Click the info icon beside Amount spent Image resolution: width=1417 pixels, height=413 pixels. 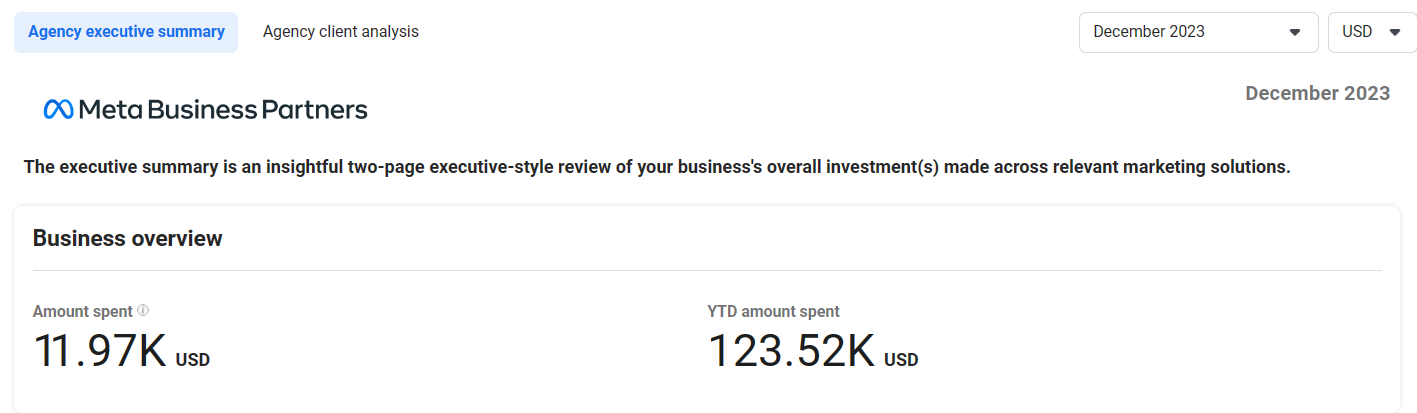[143, 311]
